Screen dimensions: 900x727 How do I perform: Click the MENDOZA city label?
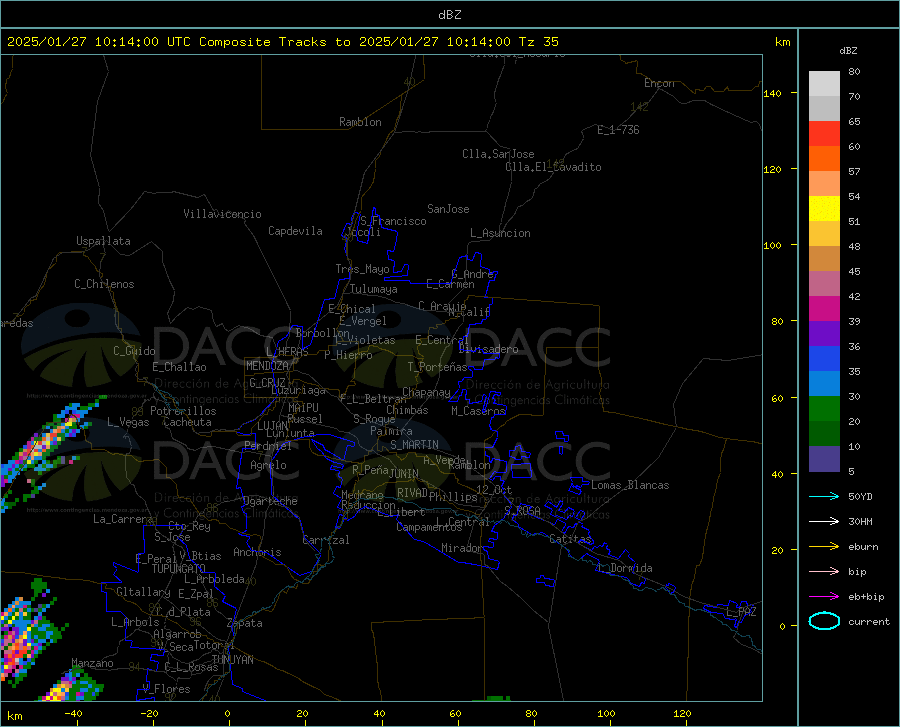(267, 366)
